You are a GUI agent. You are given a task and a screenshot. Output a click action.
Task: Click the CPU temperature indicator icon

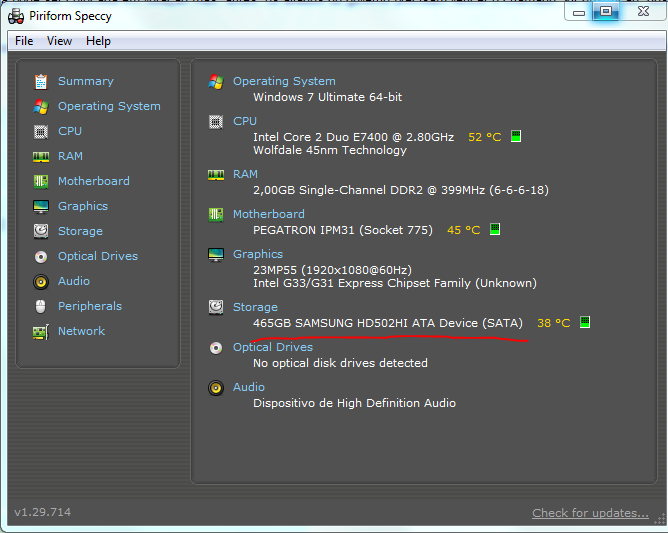tap(516, 136)
